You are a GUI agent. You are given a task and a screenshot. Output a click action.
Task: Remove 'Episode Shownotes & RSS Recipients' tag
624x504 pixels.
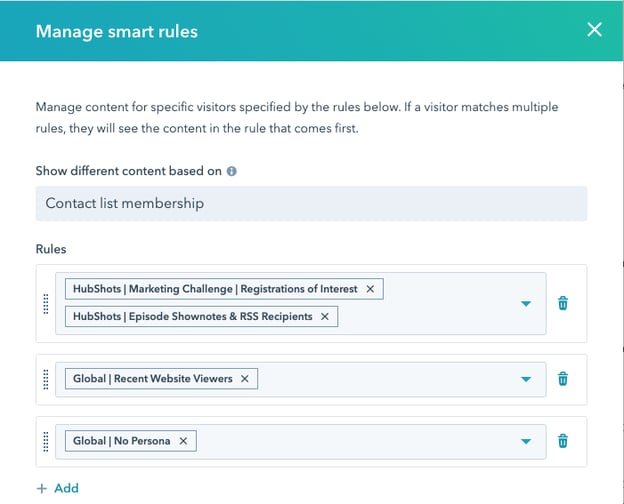[x=325, y=316]
